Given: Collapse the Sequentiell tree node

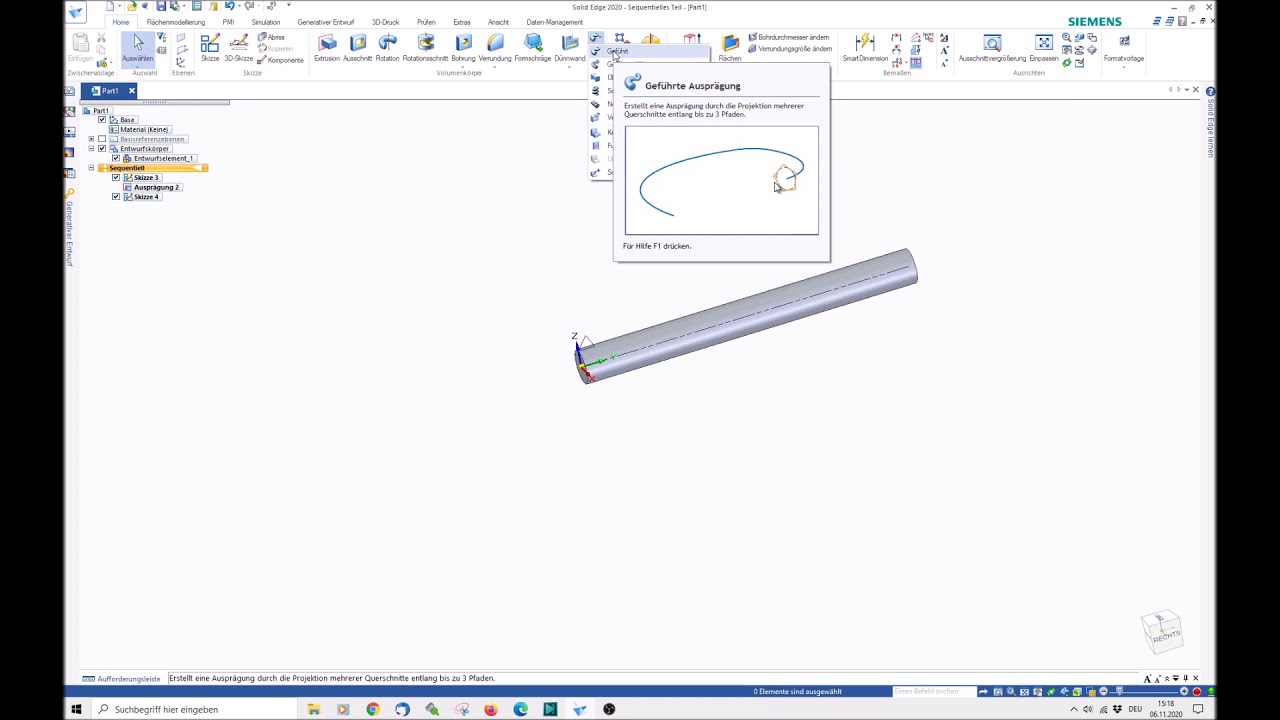Looking at the screenshot, I should [91, 168].
